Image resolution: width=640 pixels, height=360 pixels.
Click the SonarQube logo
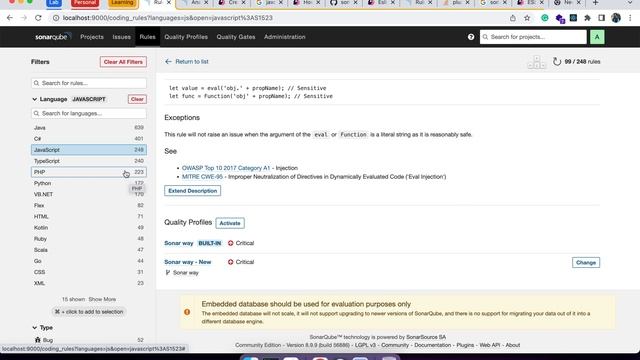[x=53, y=37]
